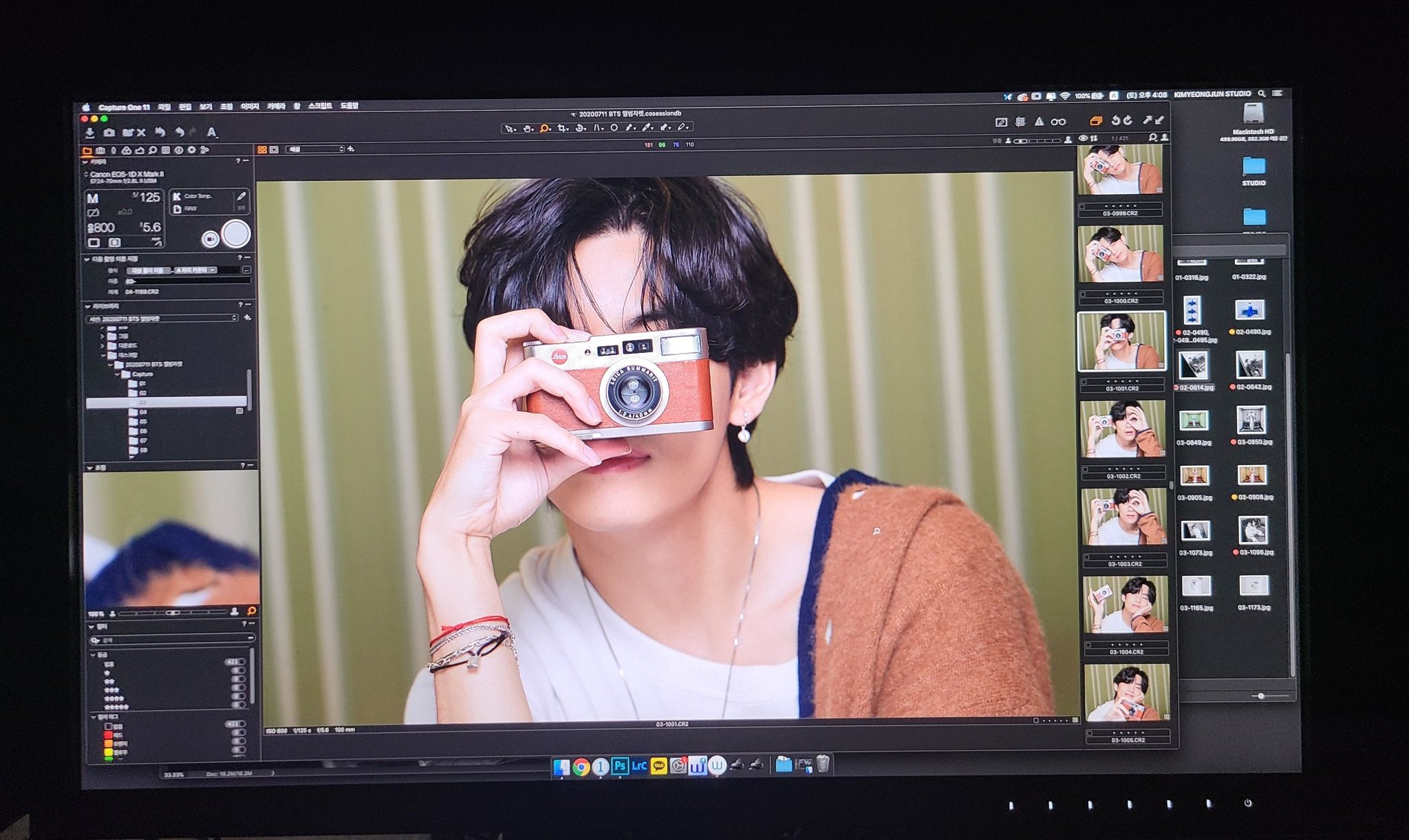Click the camera capture toolbar icon
This screenshot has height=840, width=1409.
pos(109,133)
